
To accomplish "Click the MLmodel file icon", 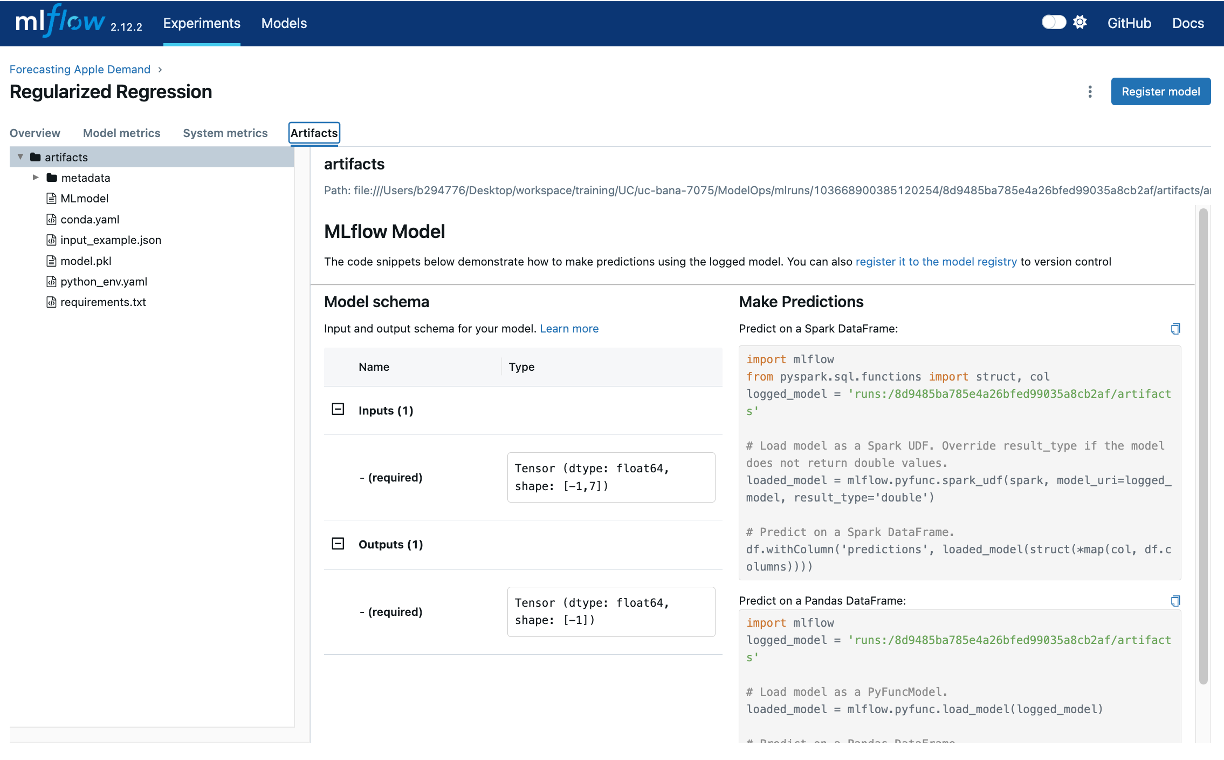I will 52,198.
